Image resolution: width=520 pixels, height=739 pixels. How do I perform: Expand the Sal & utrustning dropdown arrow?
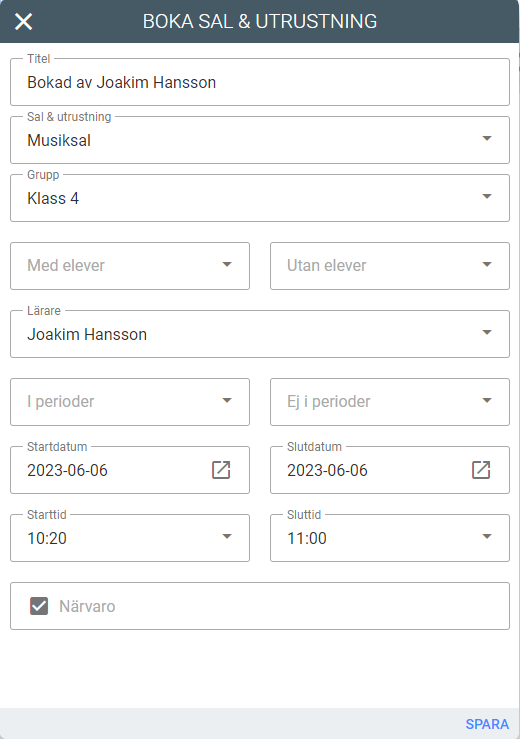487,139
